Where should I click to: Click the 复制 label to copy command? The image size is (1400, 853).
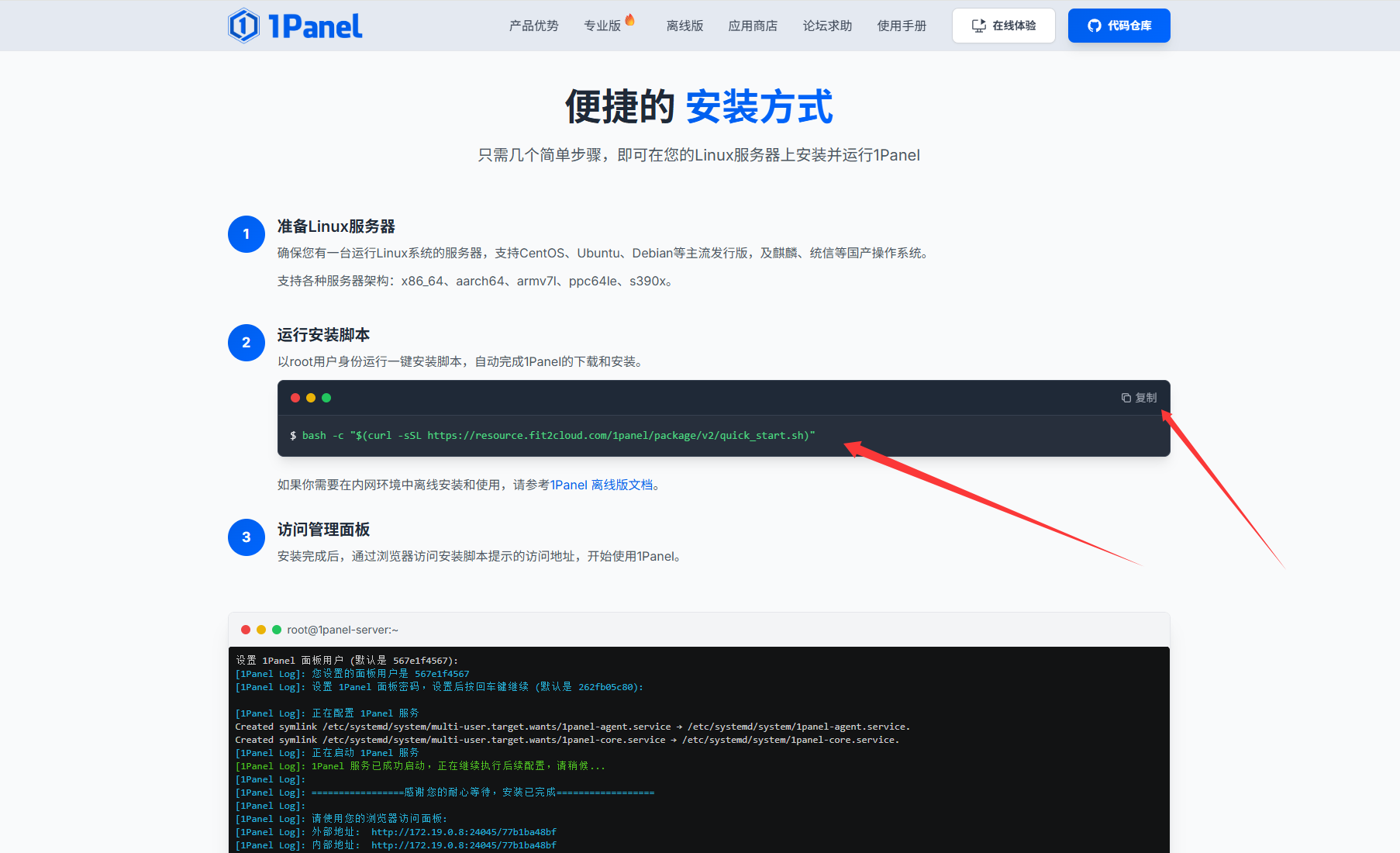point(1146,398)
